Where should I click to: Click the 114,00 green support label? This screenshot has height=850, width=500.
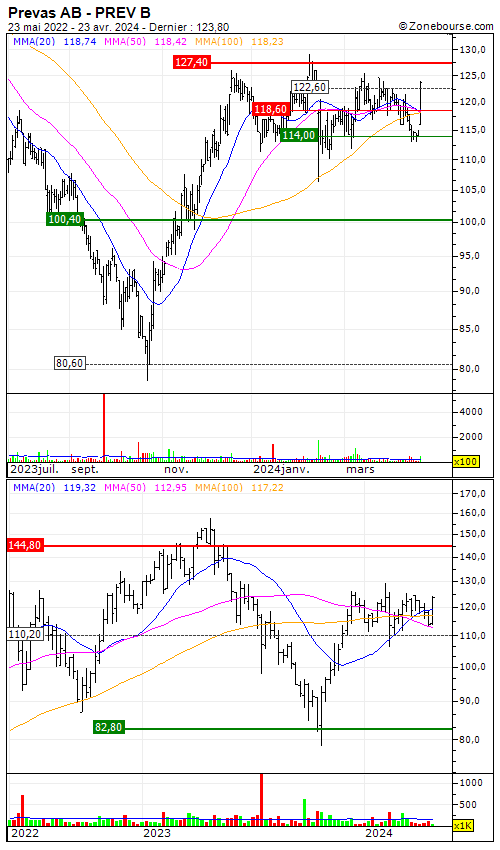click(x=299, y=136)
